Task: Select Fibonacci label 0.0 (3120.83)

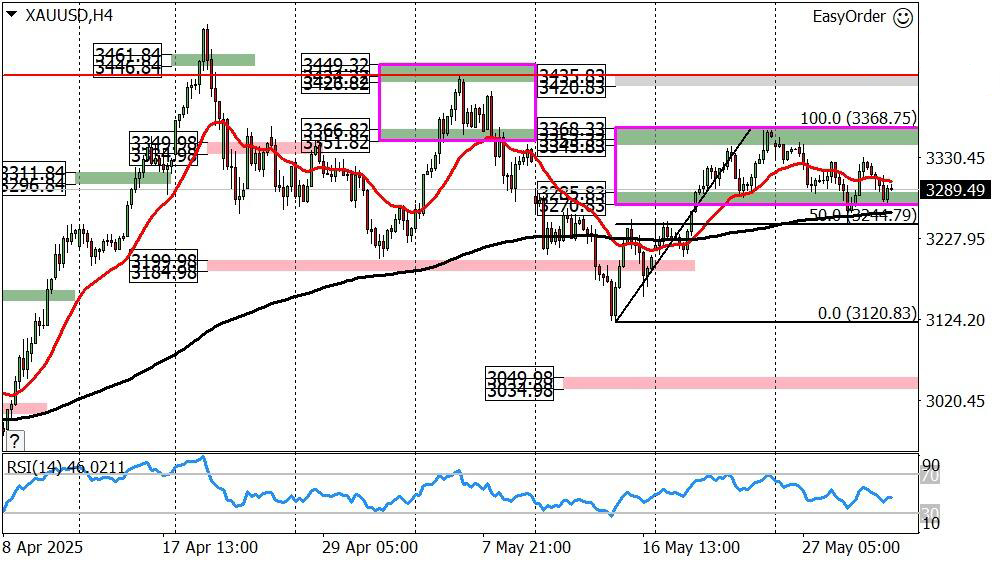Action: pyautogui.click(x=867, y=313)
